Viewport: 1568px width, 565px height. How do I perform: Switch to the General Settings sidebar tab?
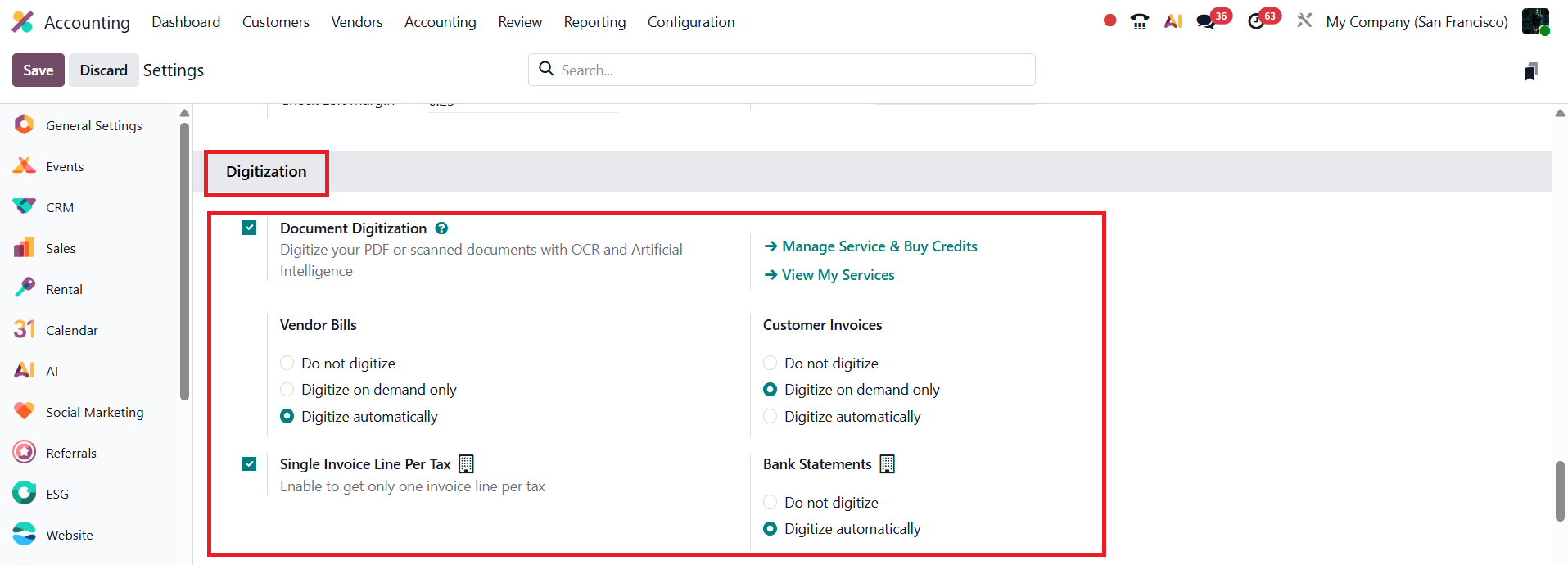pos(93,125)
